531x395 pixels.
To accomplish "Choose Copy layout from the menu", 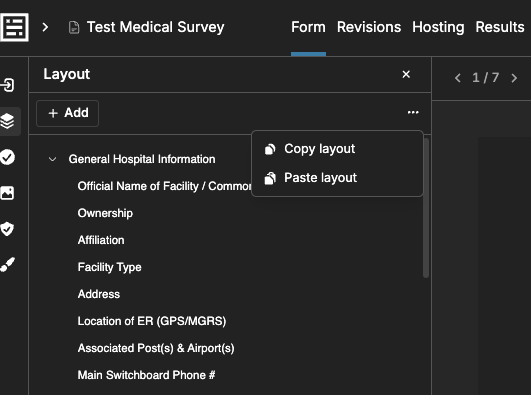I will tap(337, 149).
